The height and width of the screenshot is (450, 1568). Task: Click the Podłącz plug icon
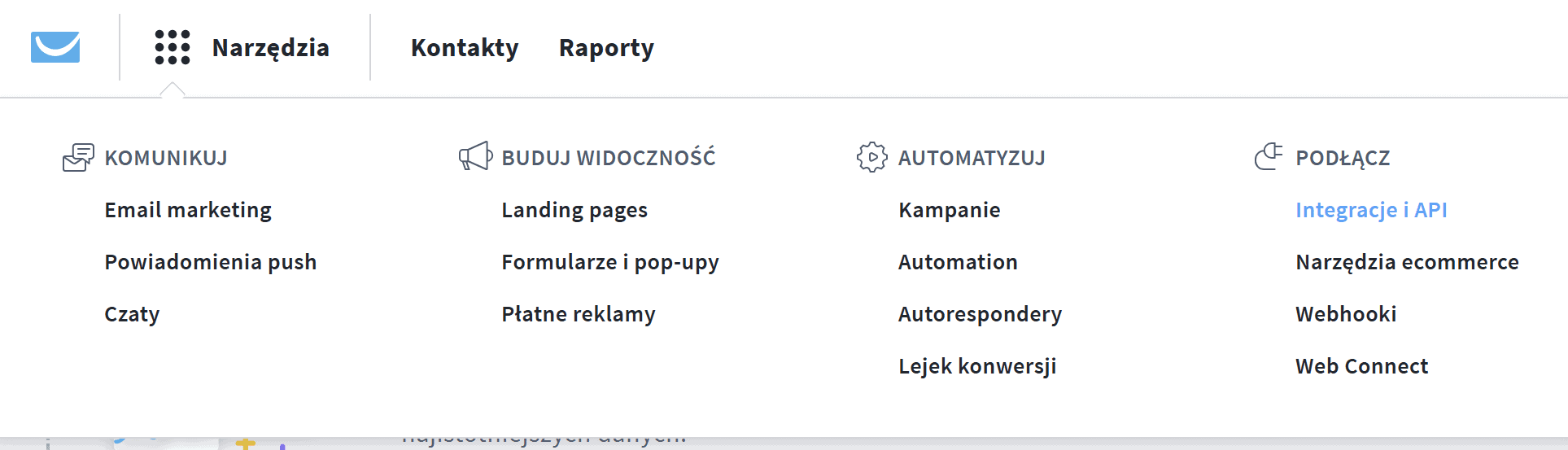pos(1269,156)
